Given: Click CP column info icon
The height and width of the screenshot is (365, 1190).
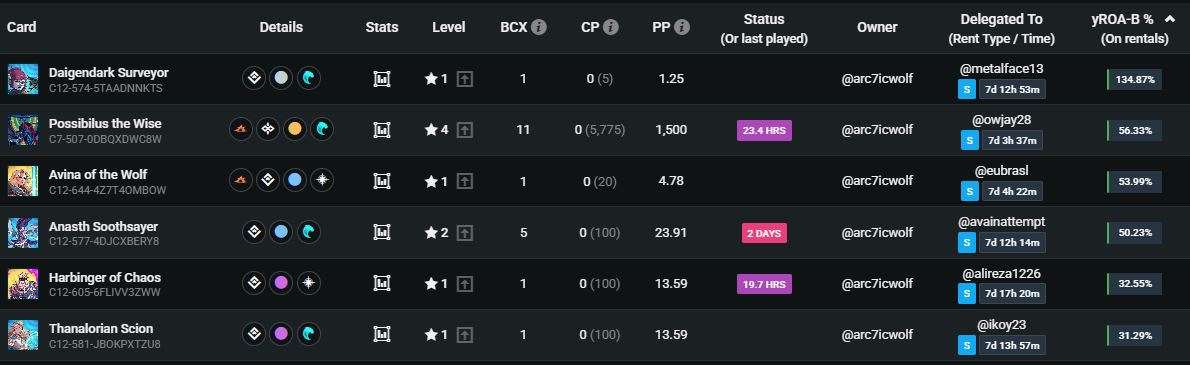Looking at the screenshot, I should tap(611, 27).
